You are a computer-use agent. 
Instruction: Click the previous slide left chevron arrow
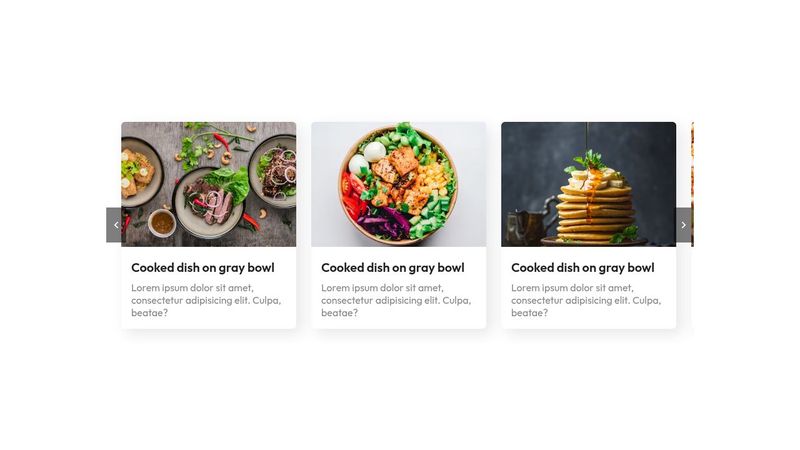(114, 225)
